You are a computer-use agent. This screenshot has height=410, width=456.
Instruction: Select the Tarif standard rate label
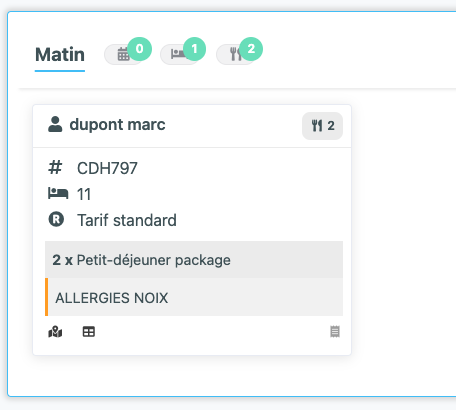click(x=127, y=220)
